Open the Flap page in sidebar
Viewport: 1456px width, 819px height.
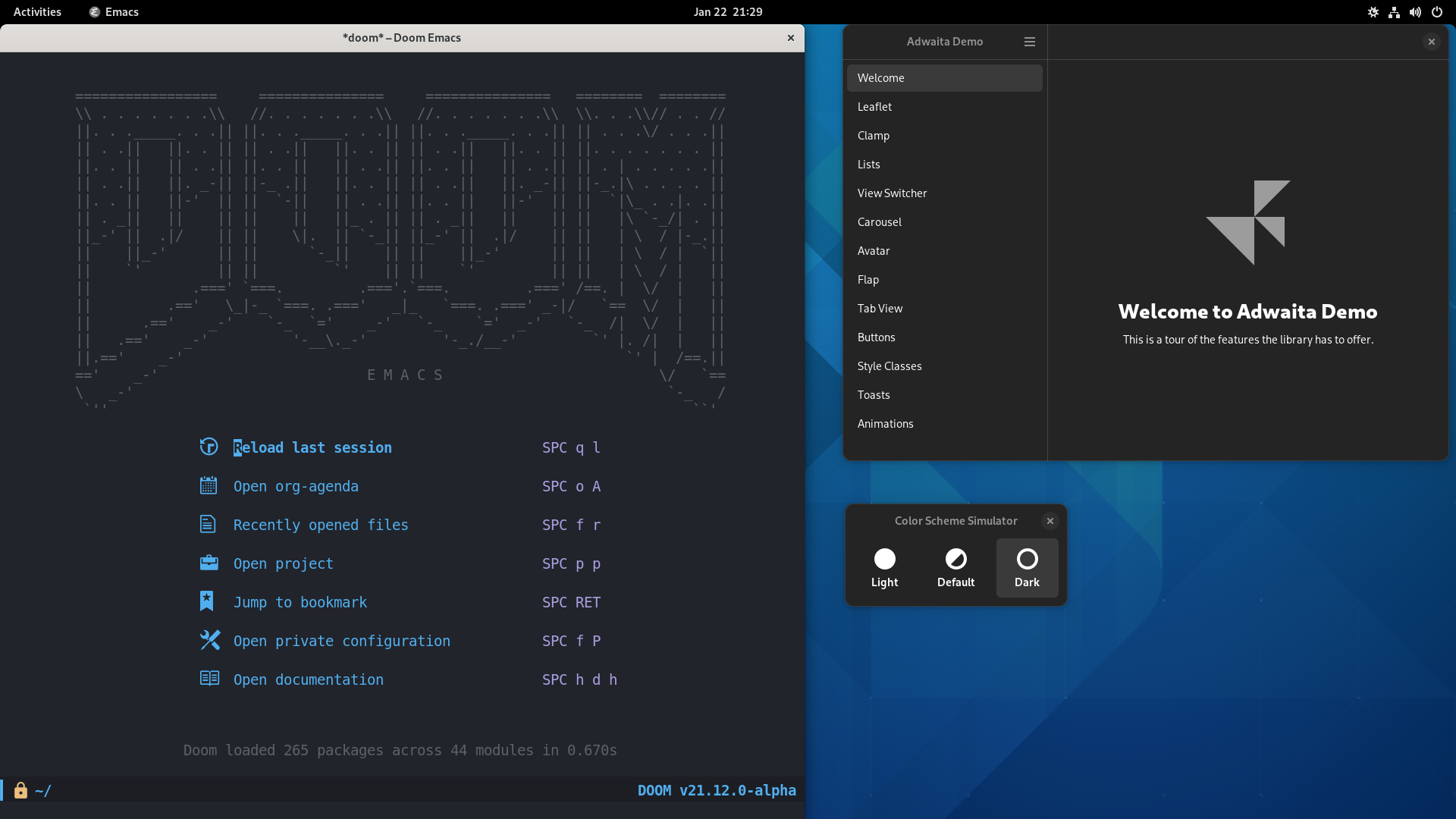(x=944, y=280)
